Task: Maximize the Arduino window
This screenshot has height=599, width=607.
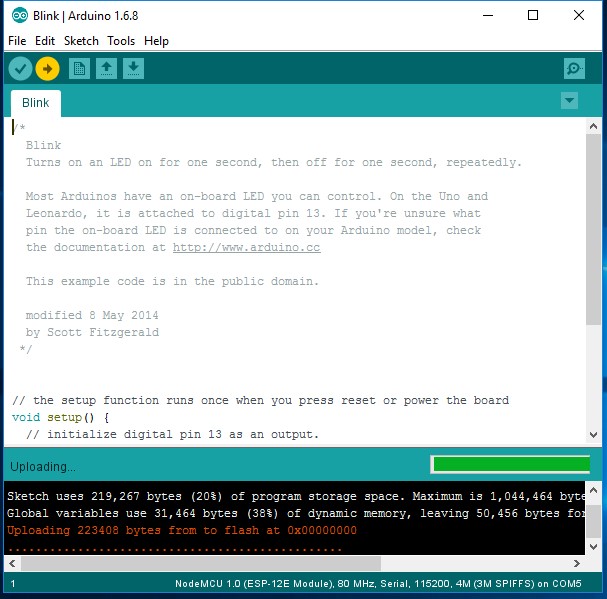Action: [533, 15]
